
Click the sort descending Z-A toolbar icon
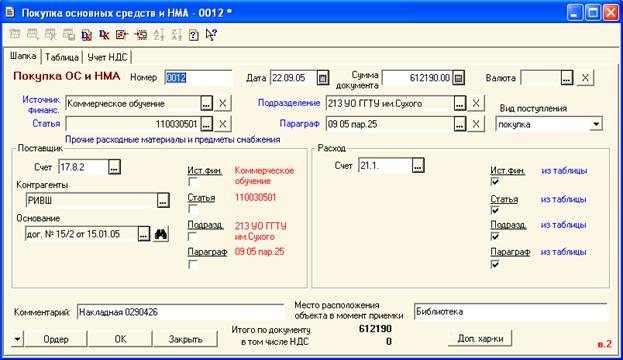coord(176,35)
